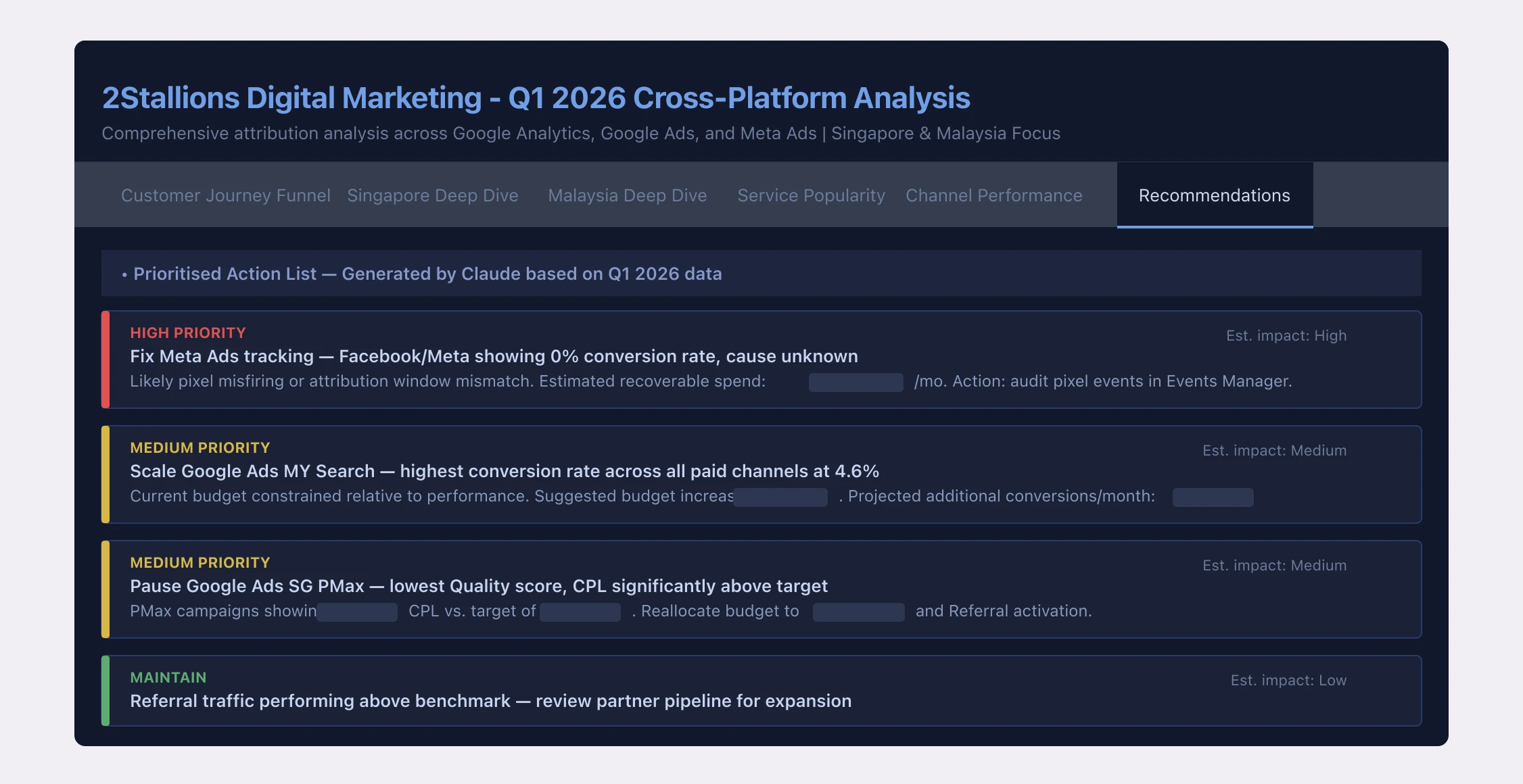Select the Scale Google Ads MY Search recommendation

[504, 471]
